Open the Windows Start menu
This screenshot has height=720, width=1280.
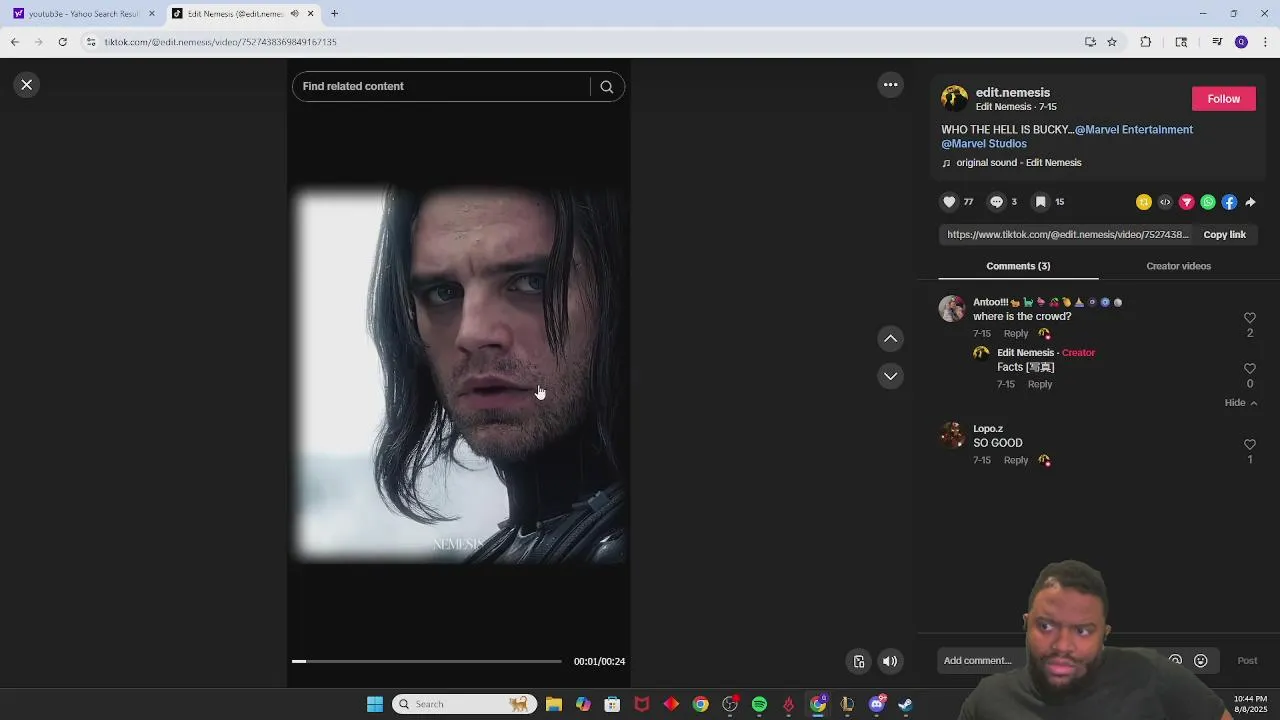pyautogui.click(x=375, y=705)
